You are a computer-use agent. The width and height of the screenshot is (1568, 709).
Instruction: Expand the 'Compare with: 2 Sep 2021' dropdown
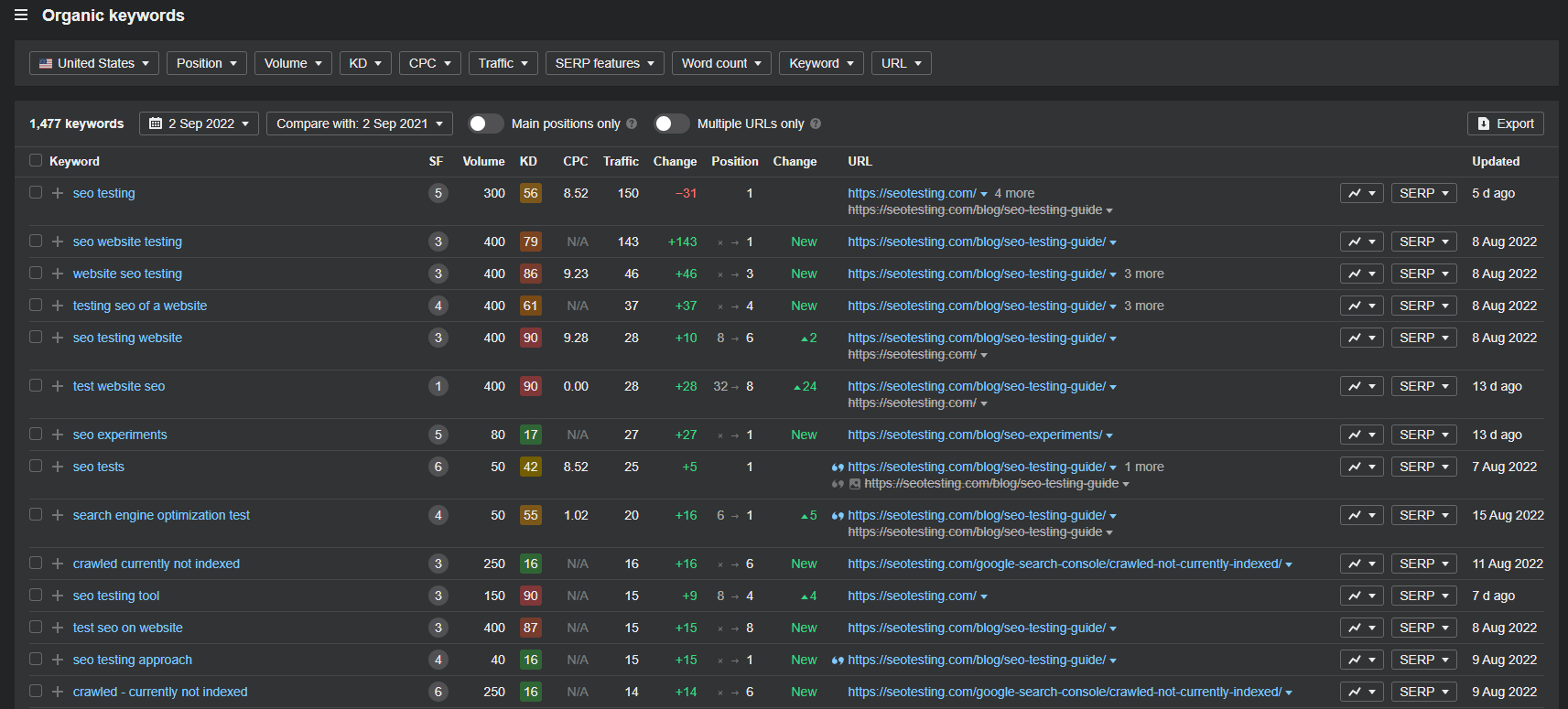pos(359,124)
